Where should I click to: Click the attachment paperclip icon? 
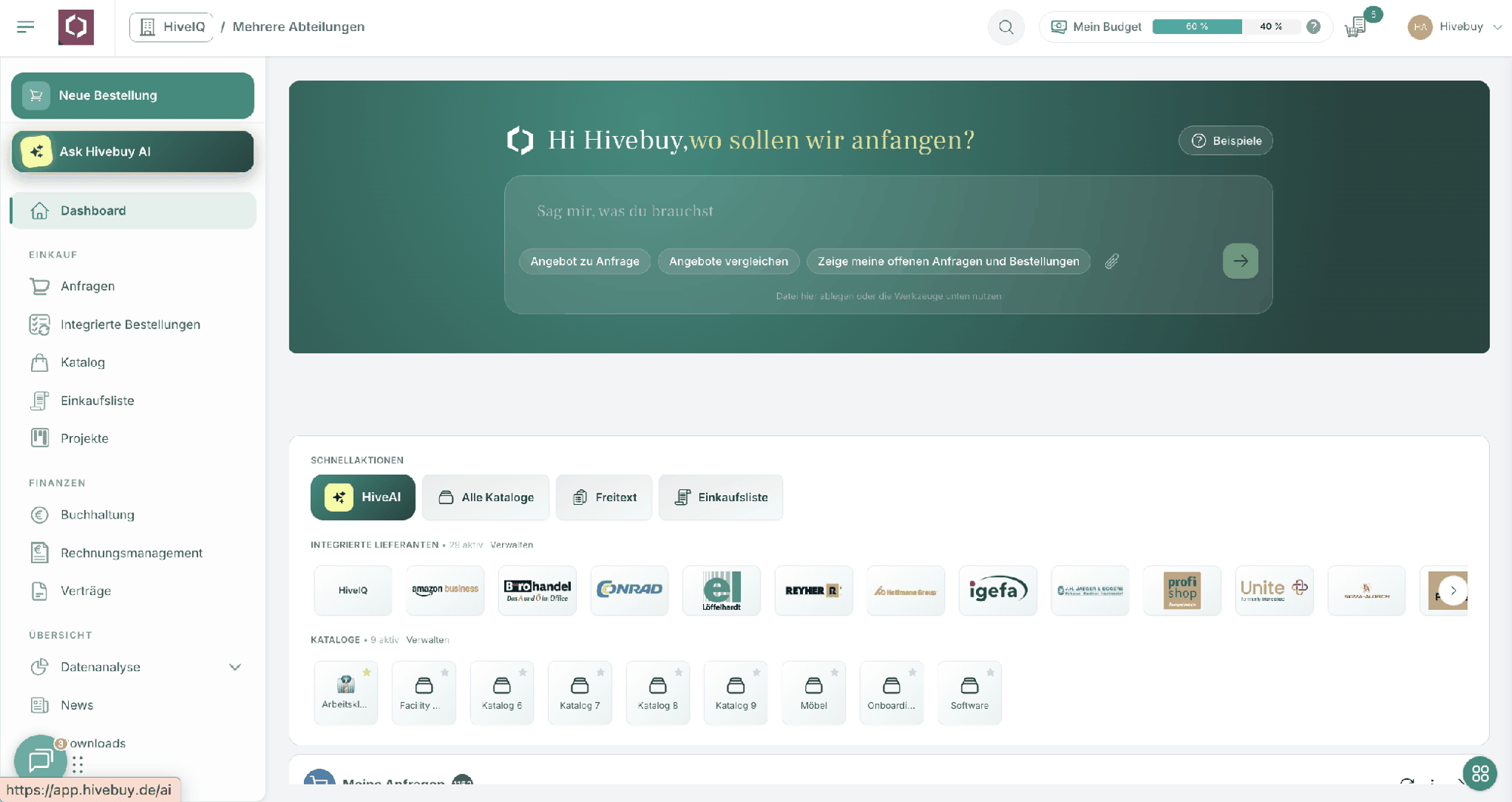(1111, 261)
